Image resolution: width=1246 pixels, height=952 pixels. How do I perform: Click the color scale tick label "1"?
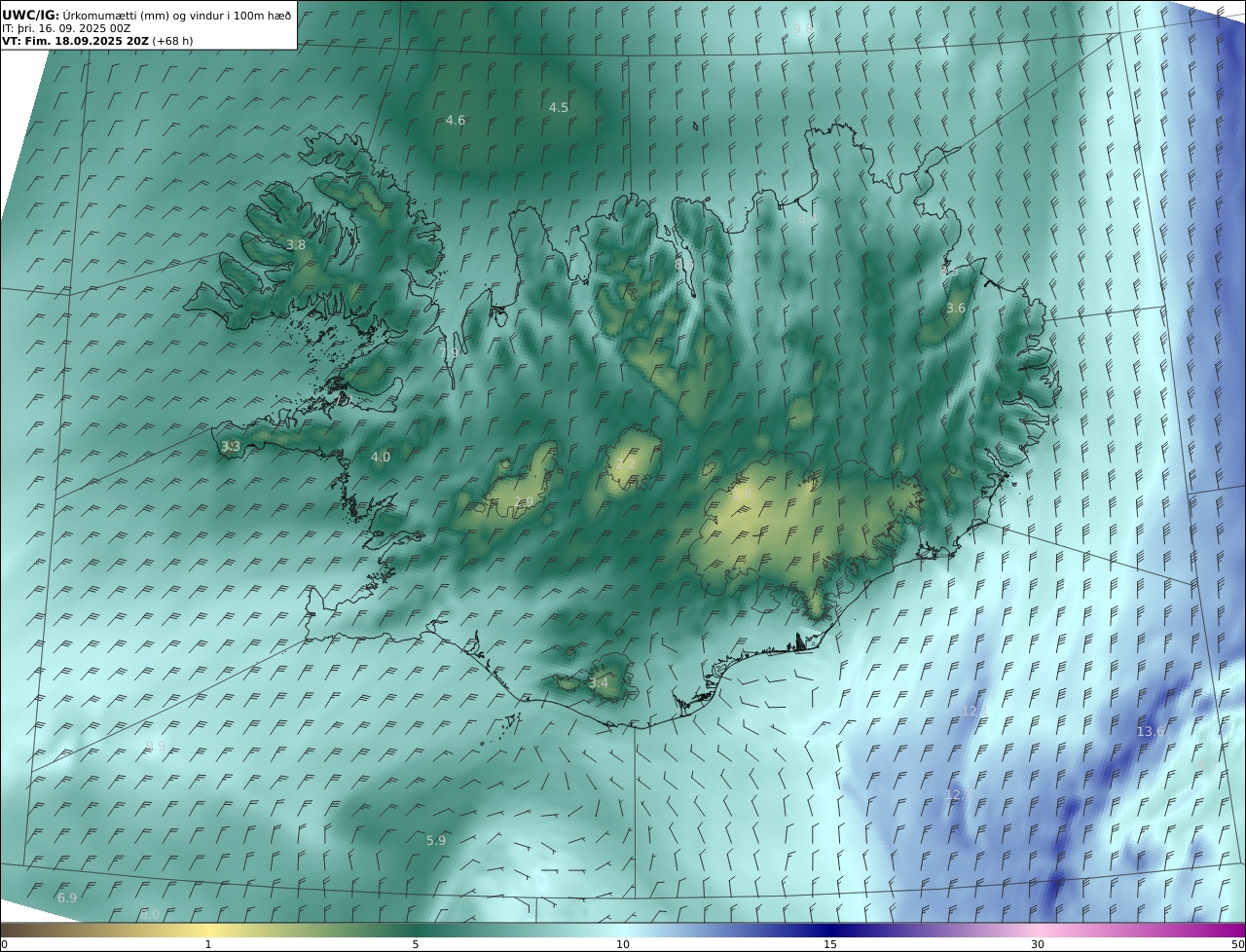pyautogui.click(x=208, y=944)
